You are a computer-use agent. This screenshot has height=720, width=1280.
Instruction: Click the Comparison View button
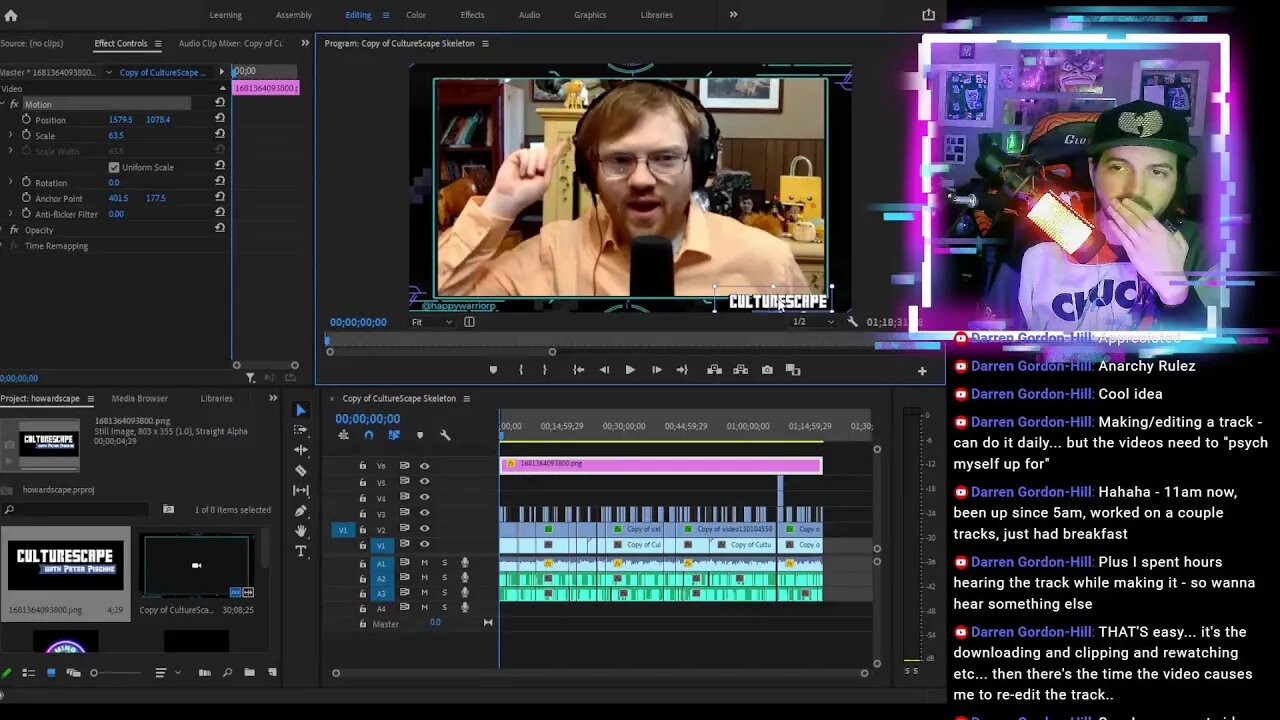[x=793, y=370]
